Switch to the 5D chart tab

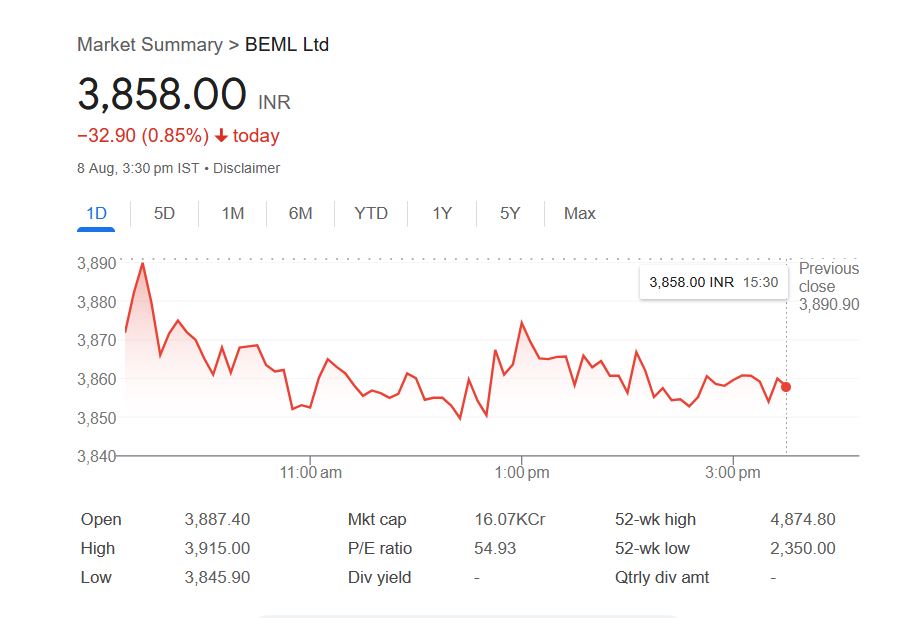point(164,213)
